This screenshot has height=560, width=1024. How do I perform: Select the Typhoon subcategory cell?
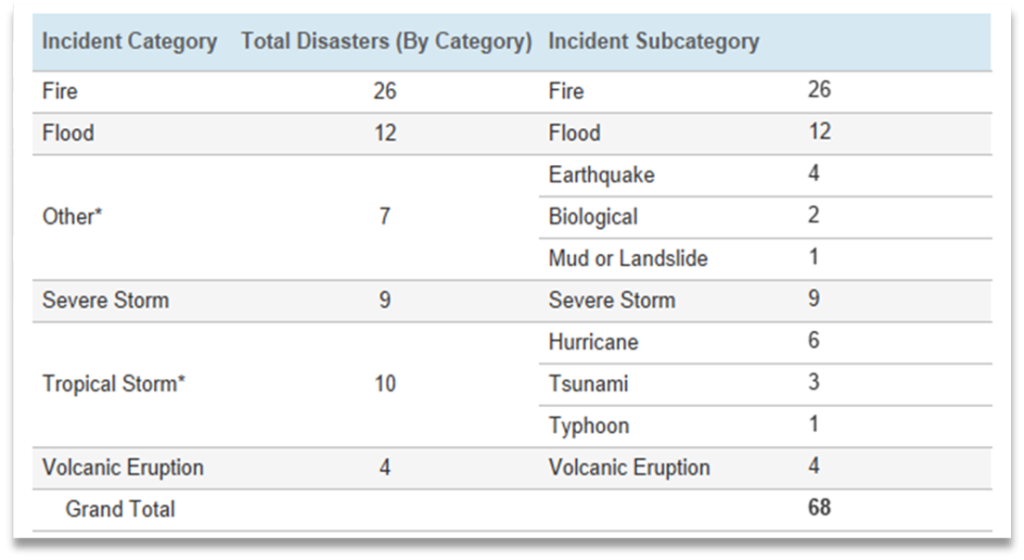pos(588,426)
